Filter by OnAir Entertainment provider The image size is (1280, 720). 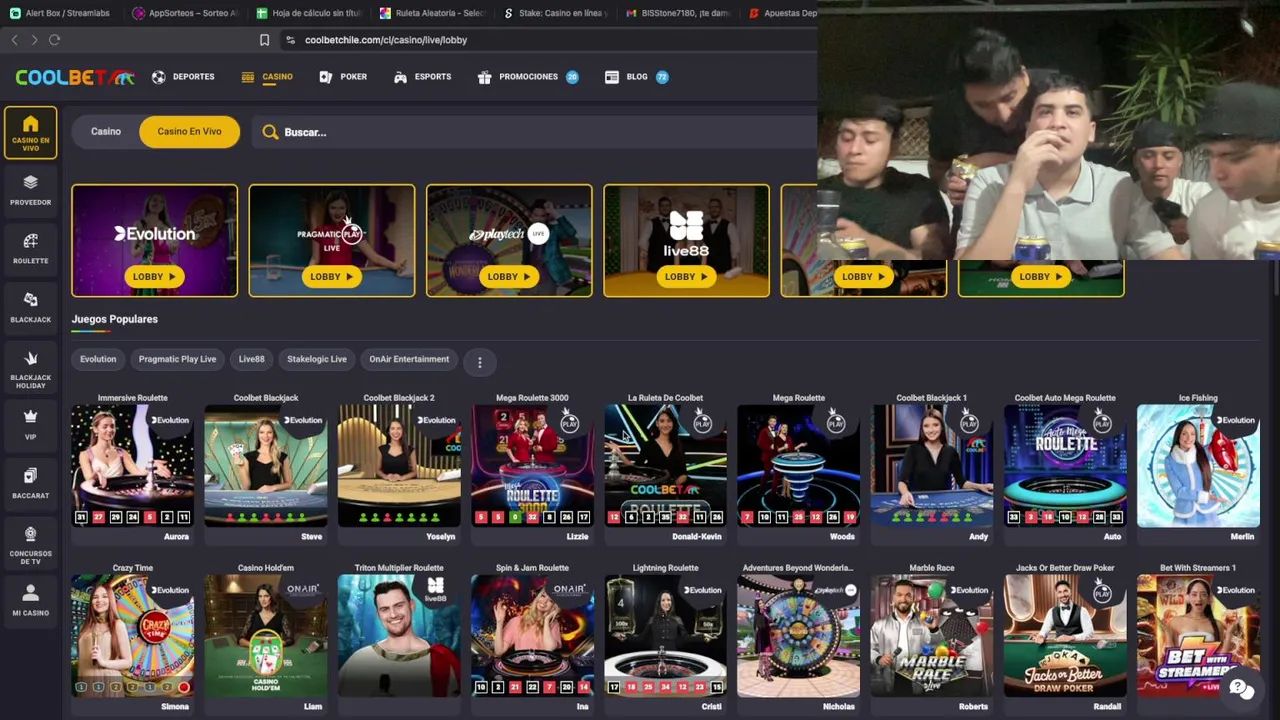tap(409, 359)
